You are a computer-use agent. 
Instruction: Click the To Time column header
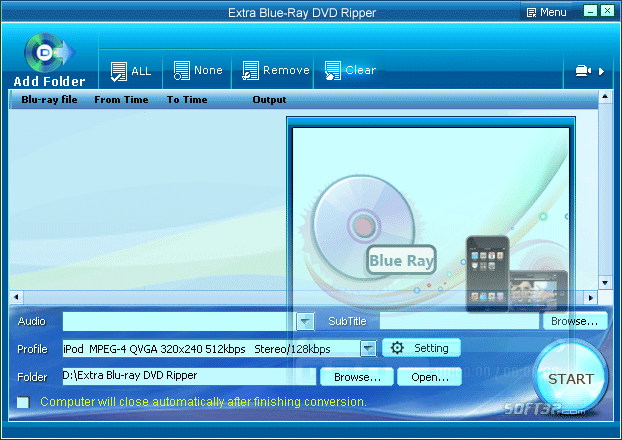tap(187, 100)
